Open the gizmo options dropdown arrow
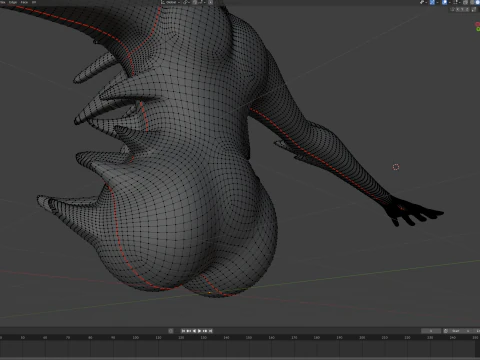This screenshot has width=480, height=360. click(437, 2)
